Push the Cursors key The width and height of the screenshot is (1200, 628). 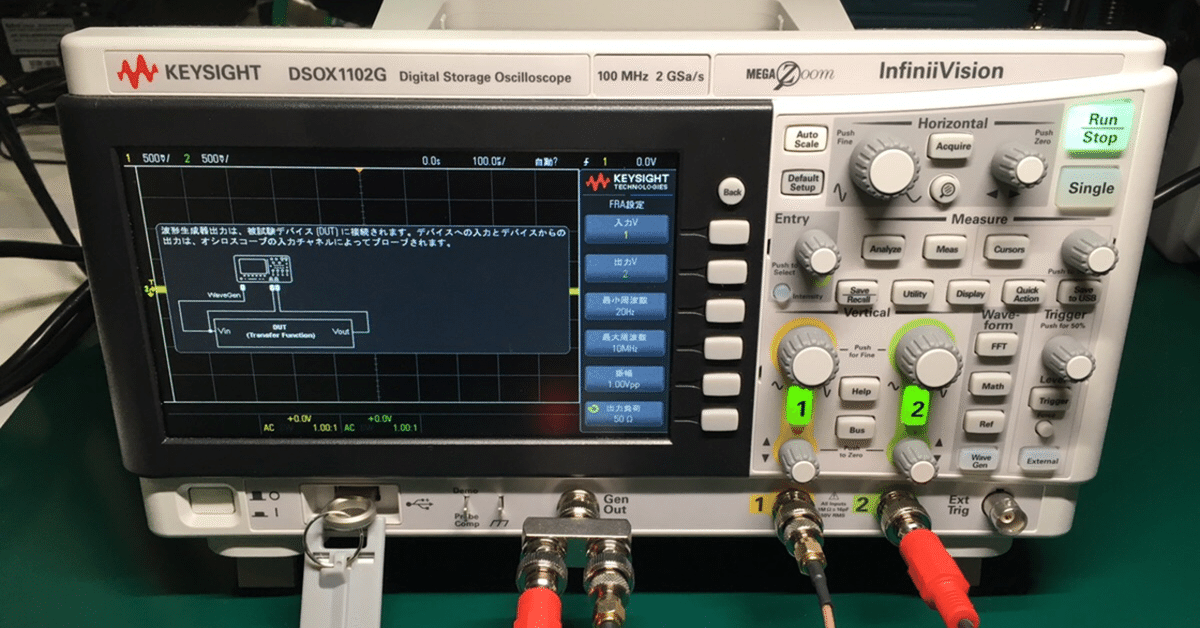[1005, 247]
